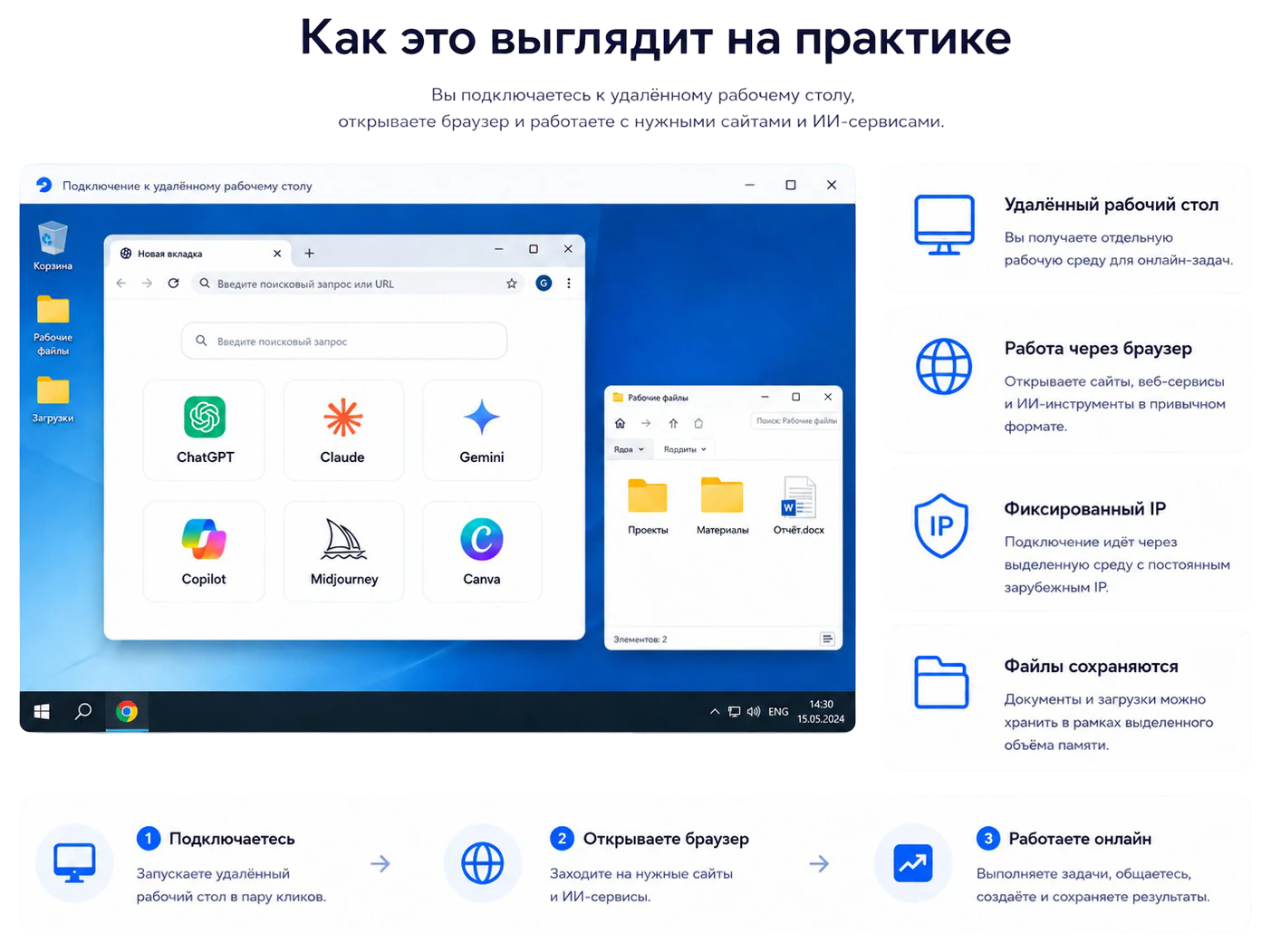Select the Загрузки desktop folder
Viewport: 1271px width, 952px height.
(53, 399)
